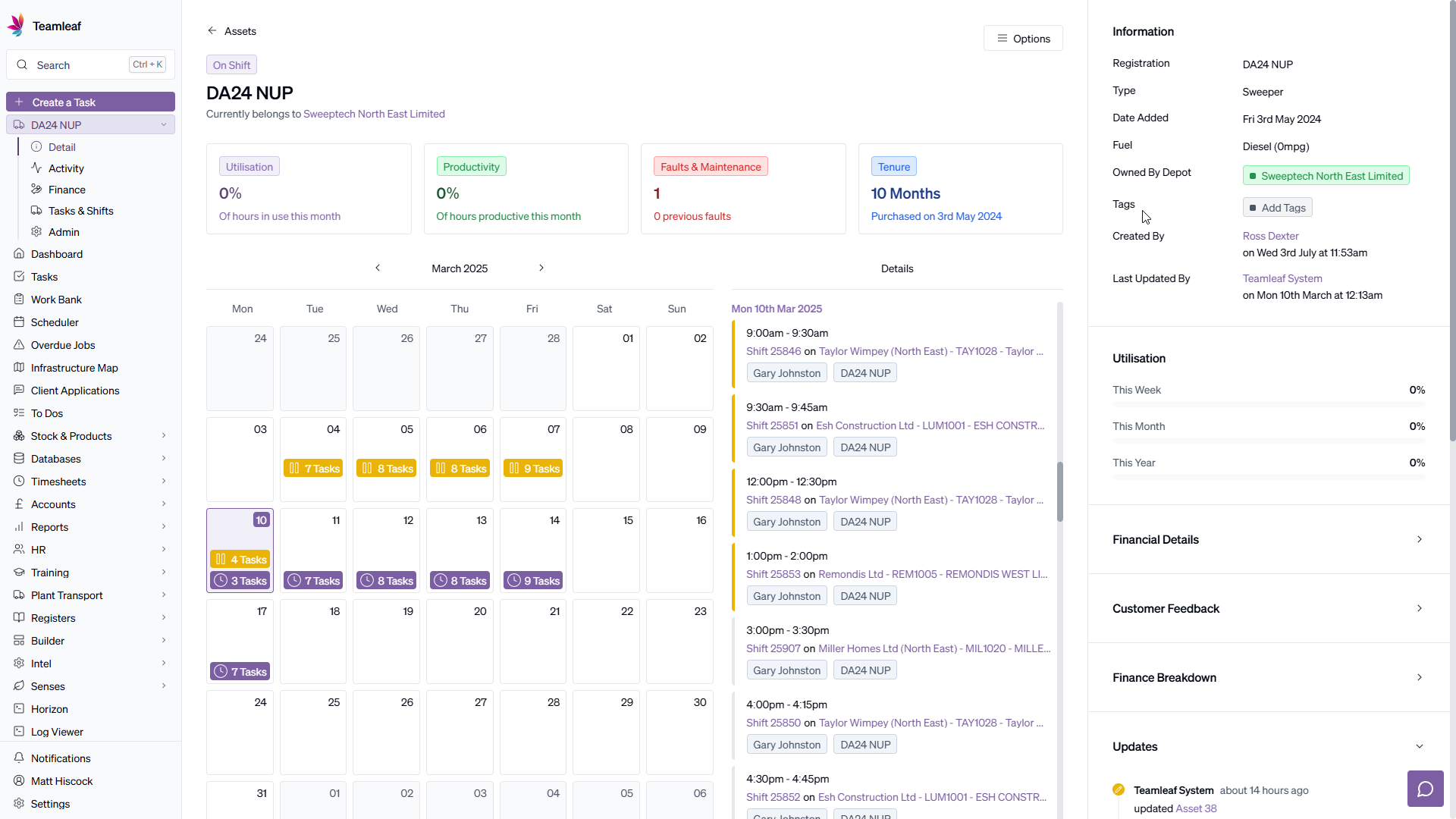
Task: Open Notifications
Action: pyautogui.click(x=61, y=758)
